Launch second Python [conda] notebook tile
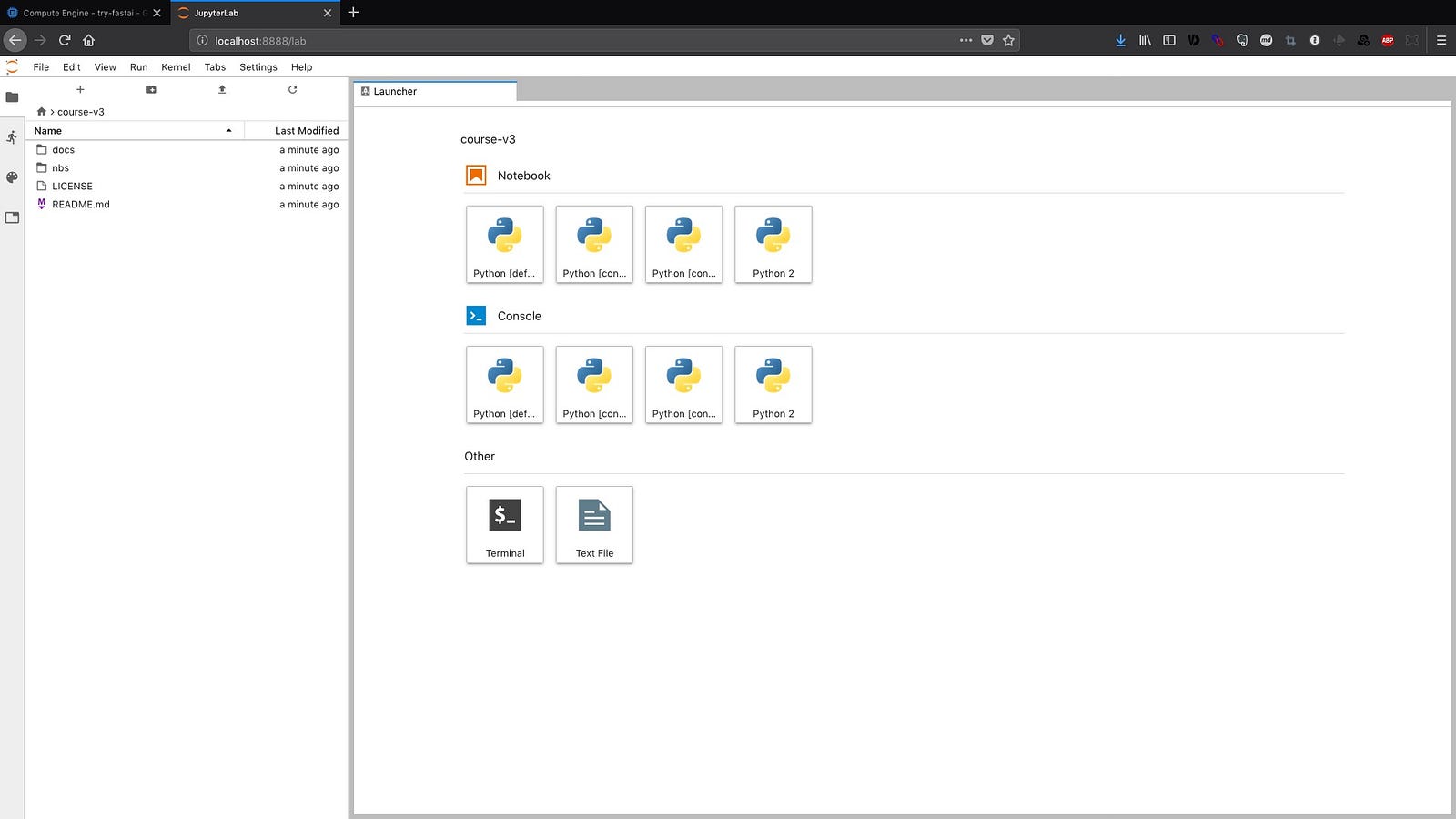Screen dimensions: 1456x819 tap(683, 244)
